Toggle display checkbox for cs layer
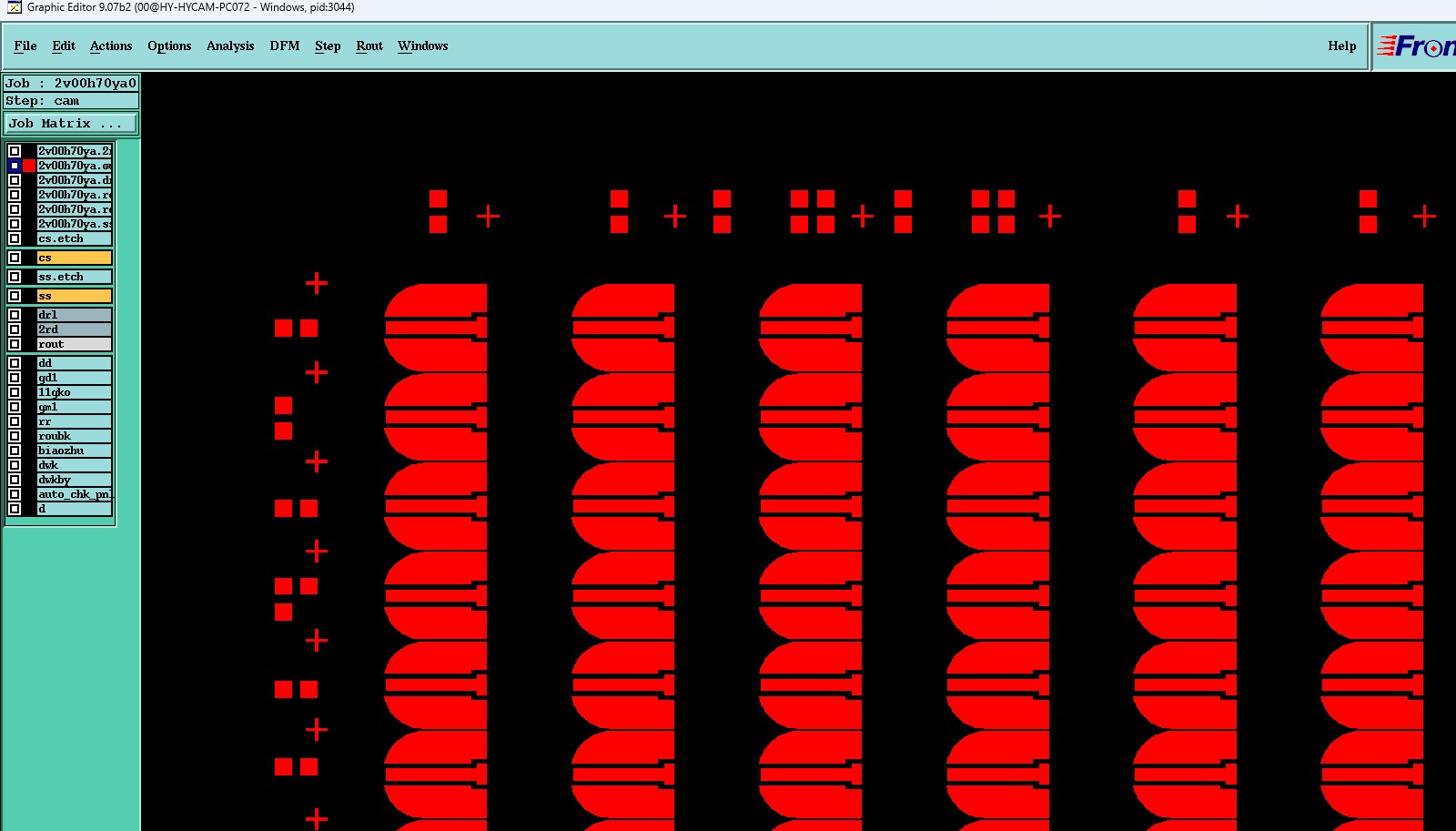This screenshot has width=1456, height=831. point(15,258)
